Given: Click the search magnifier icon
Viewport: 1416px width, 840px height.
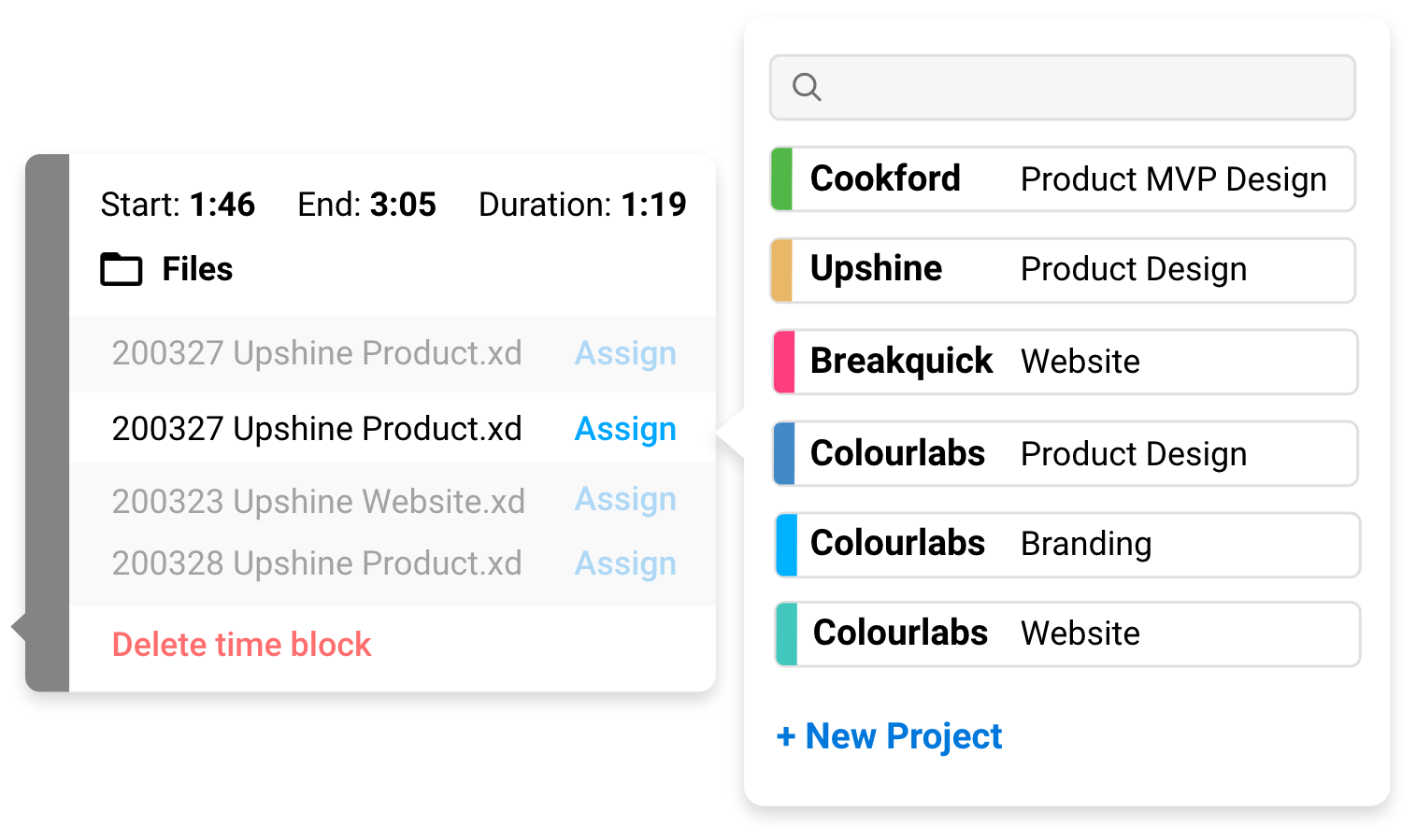Looking at the screenshot, I should coord(806,87).
